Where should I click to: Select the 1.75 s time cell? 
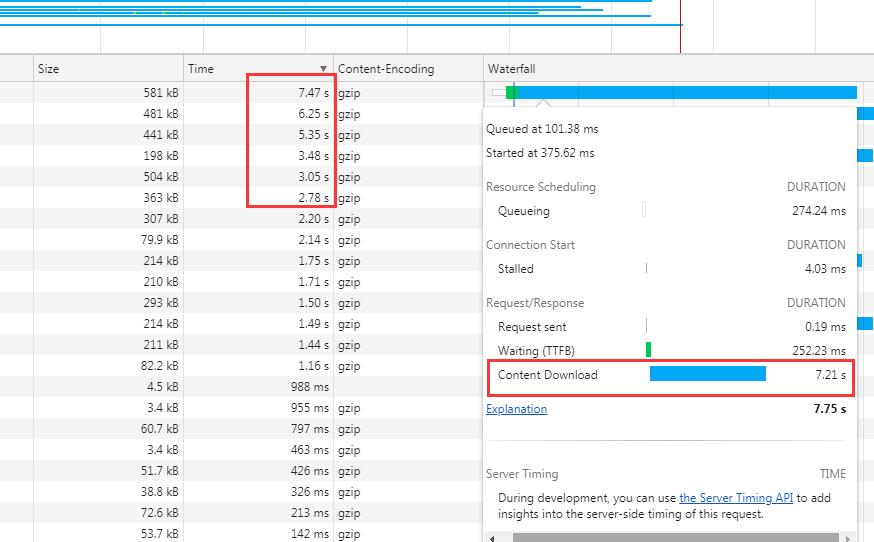[x=258, y=261]
